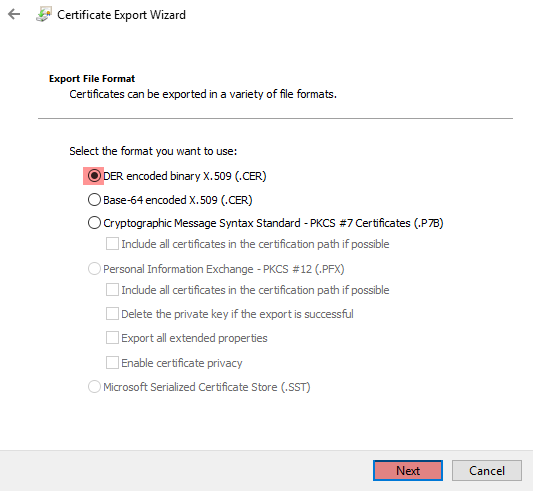Click the Export File Format heading

(92, 79)
